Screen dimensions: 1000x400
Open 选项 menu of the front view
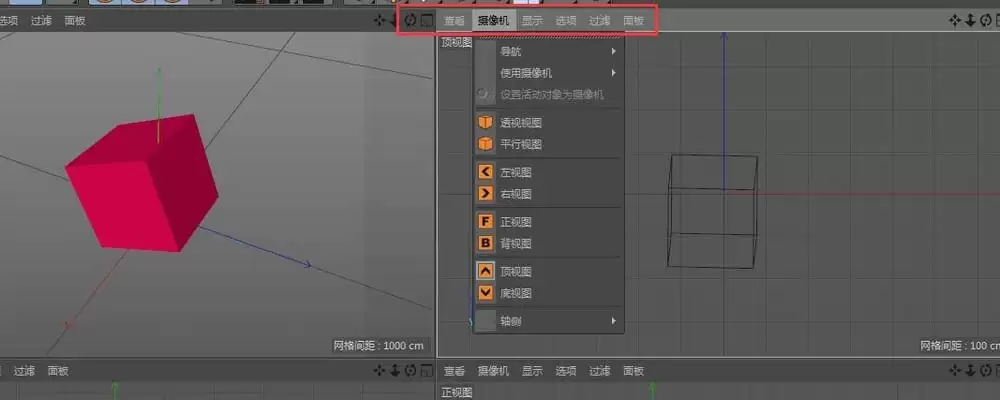tap(566, 371)
